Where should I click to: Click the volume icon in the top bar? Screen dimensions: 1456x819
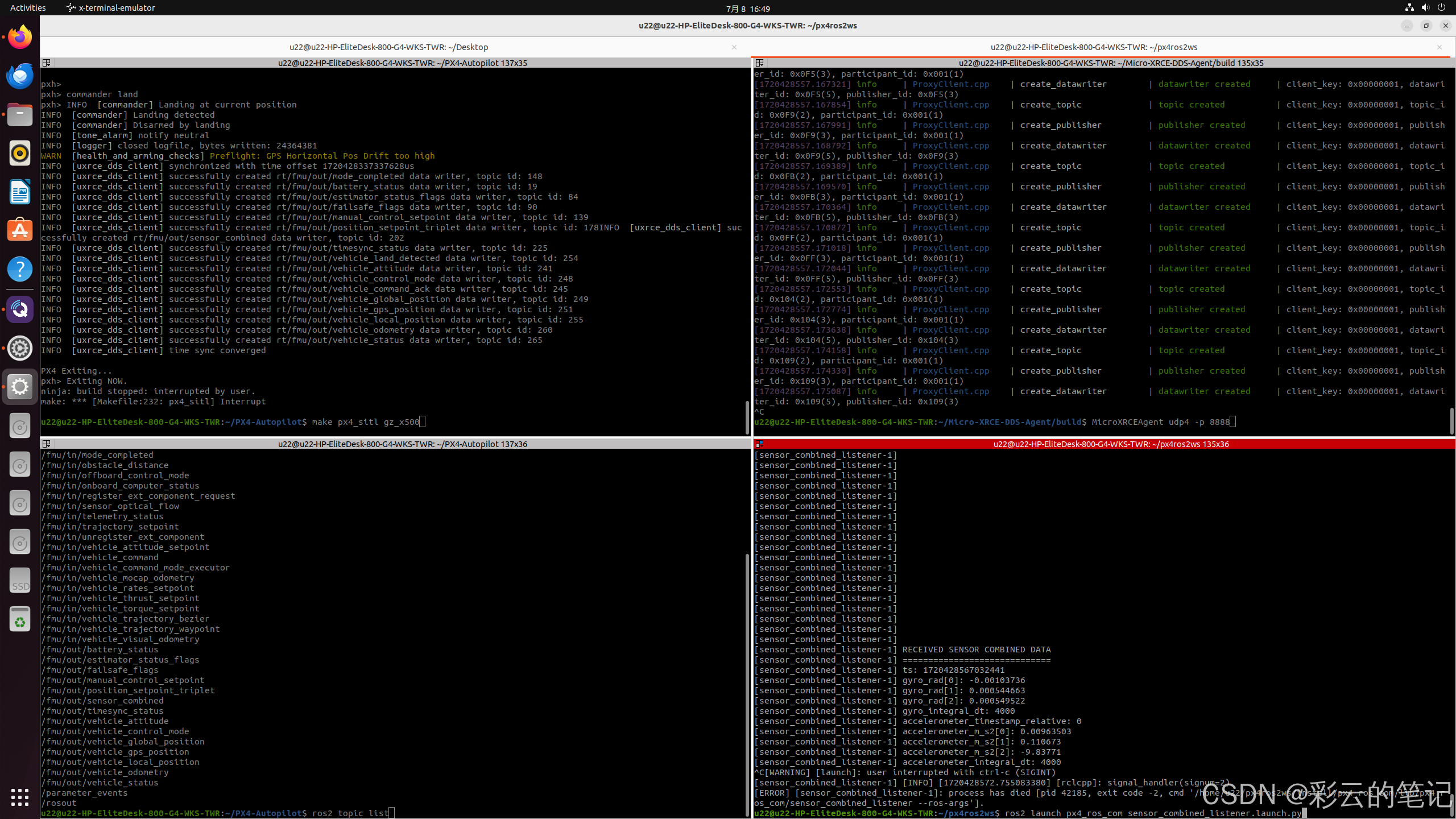1425,7
